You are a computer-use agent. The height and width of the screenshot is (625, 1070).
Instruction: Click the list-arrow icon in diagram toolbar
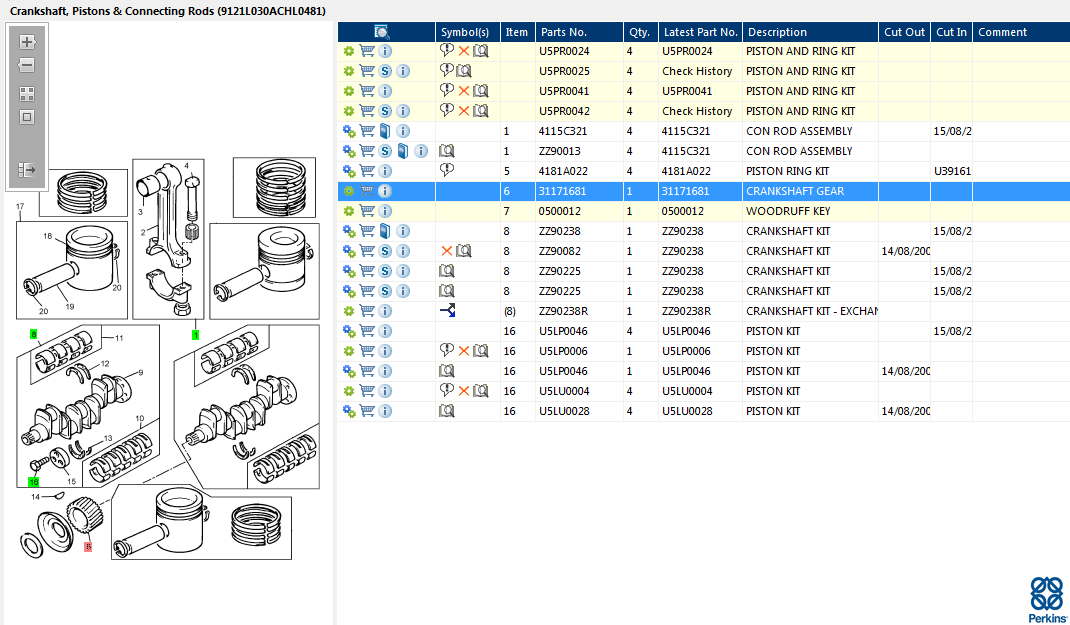[27, 170]
